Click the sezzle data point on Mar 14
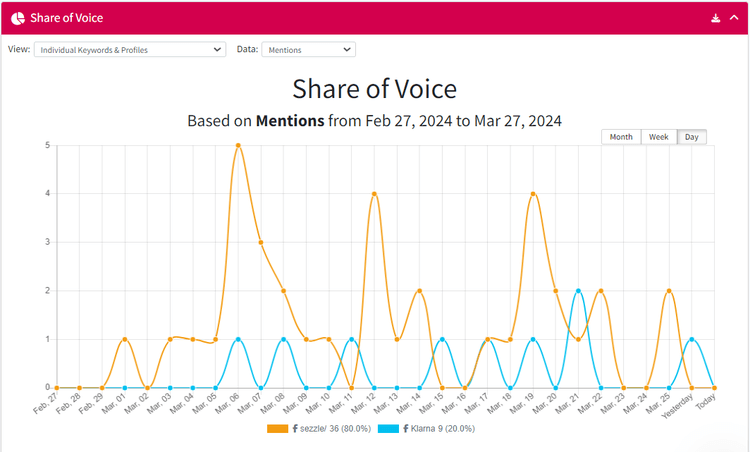 click(x=419, y=291)
